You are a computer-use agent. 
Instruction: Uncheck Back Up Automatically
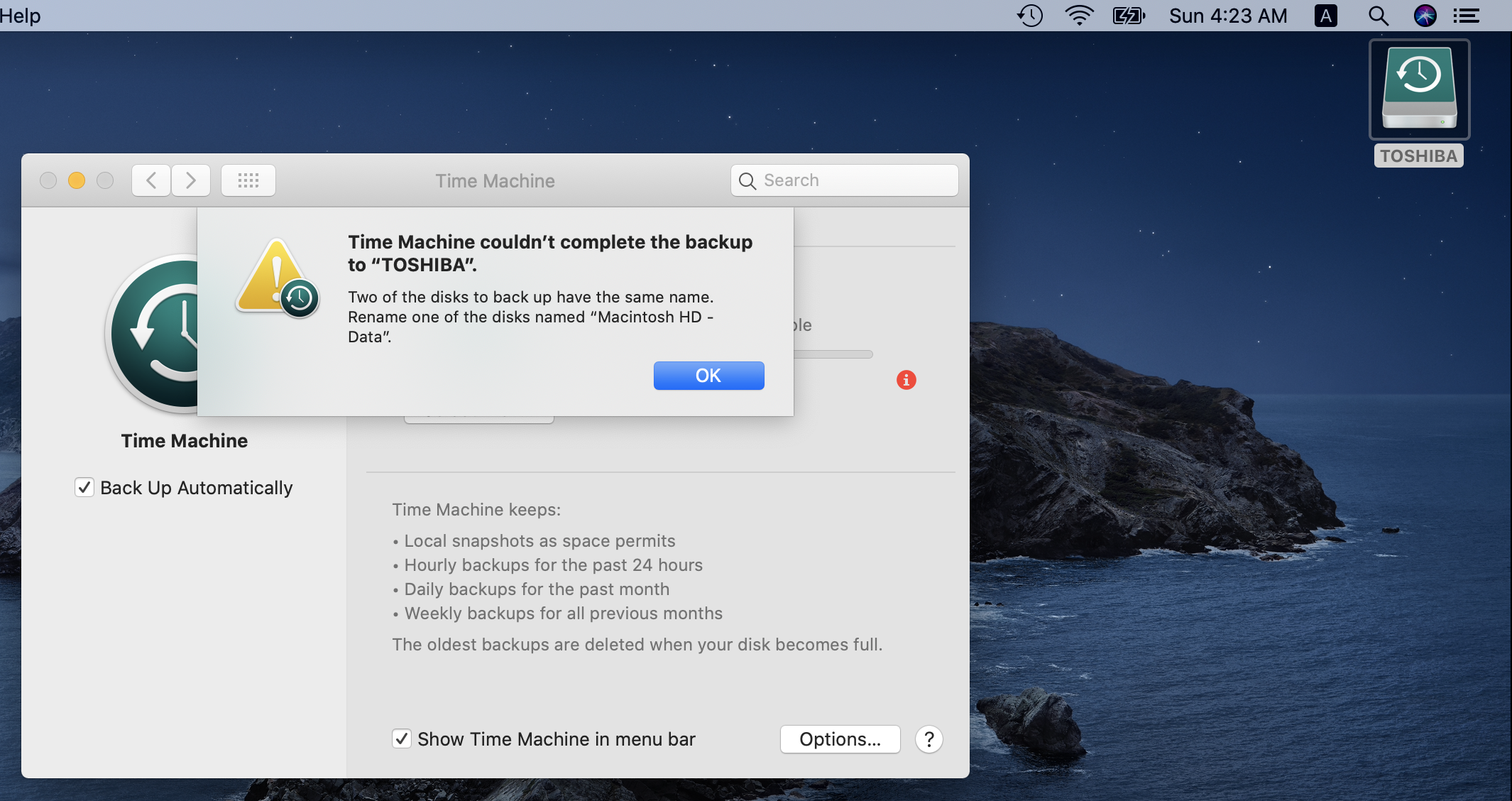(x=84, y=487)
